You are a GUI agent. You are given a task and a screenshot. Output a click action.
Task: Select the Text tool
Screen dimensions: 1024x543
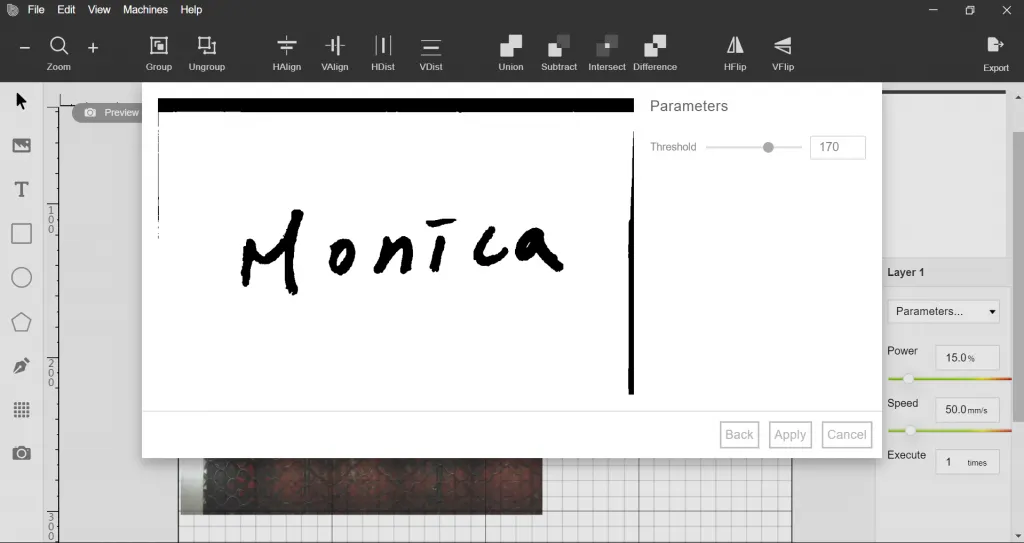22,189
